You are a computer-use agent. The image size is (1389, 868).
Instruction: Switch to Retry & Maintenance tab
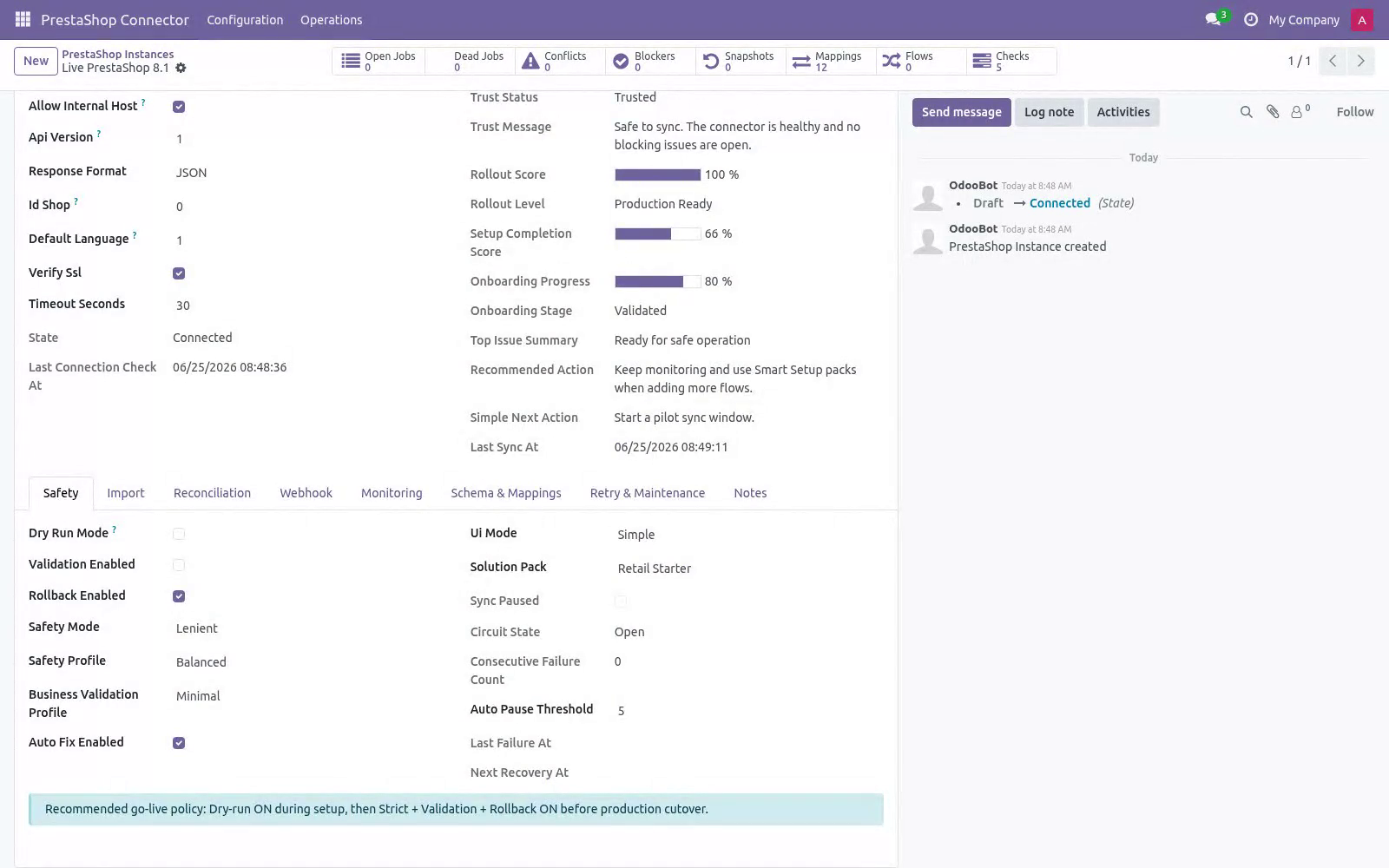tap(648, 493)
